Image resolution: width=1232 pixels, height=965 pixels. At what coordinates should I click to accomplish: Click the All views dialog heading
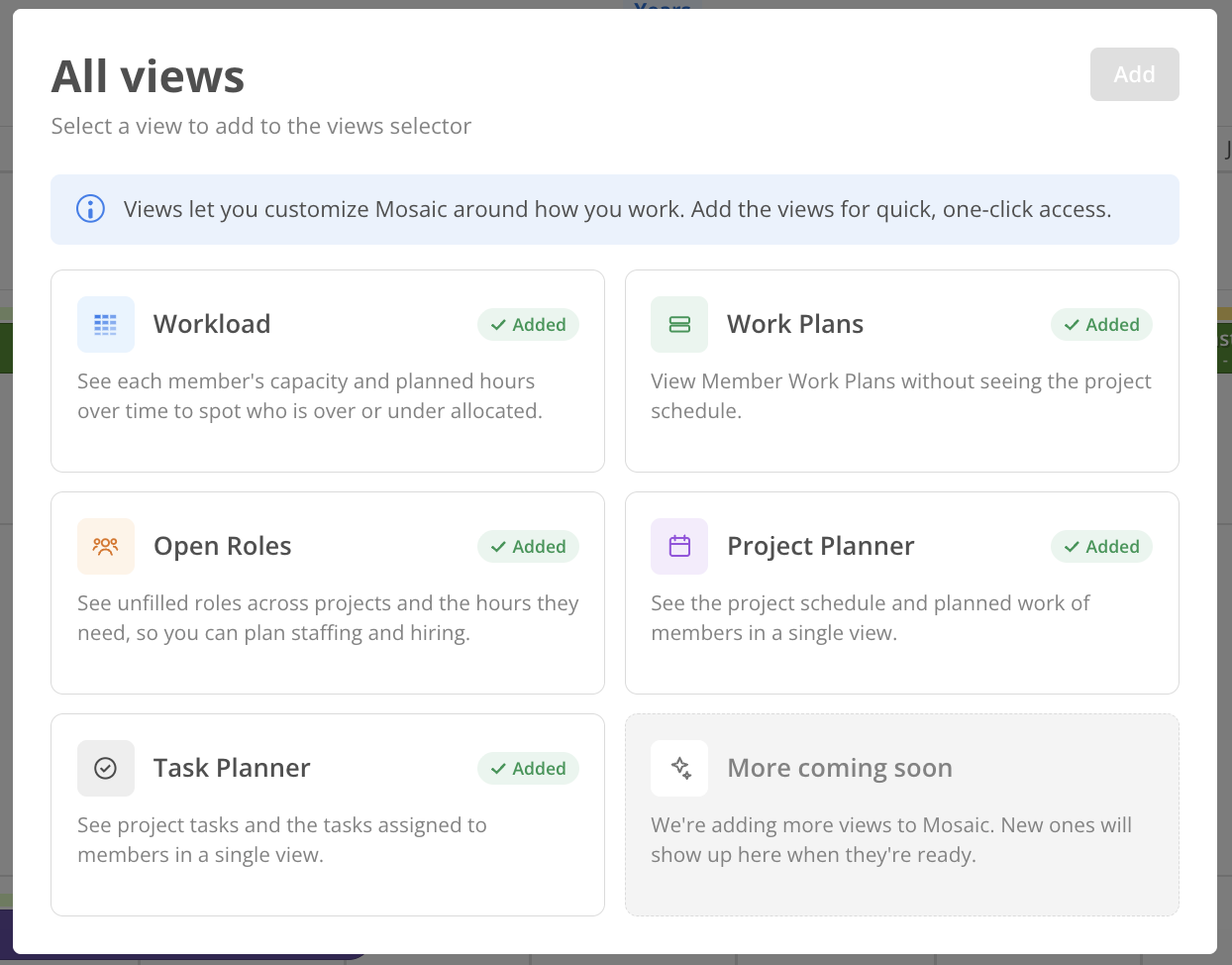pos(148,76)
